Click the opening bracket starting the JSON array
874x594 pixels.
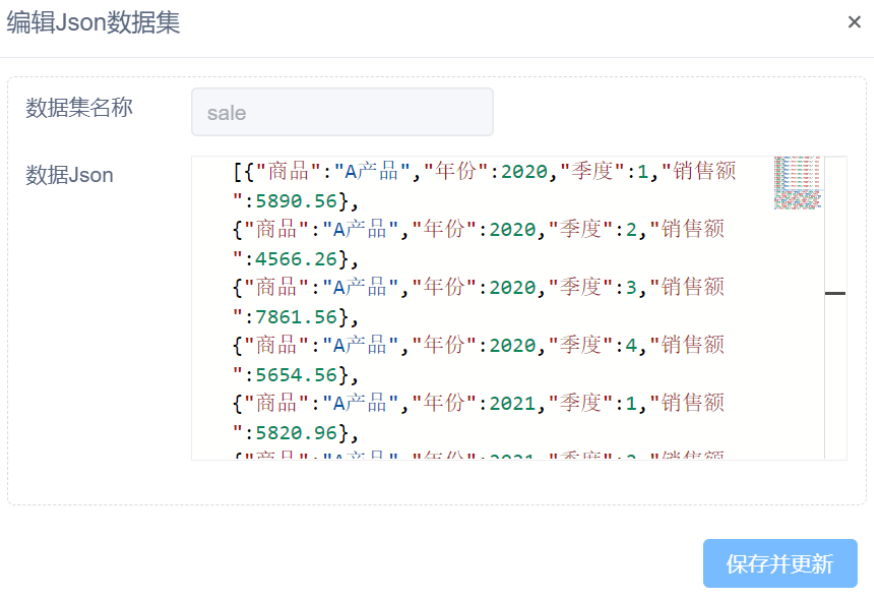pyautogui.click(x=237, y=171)
